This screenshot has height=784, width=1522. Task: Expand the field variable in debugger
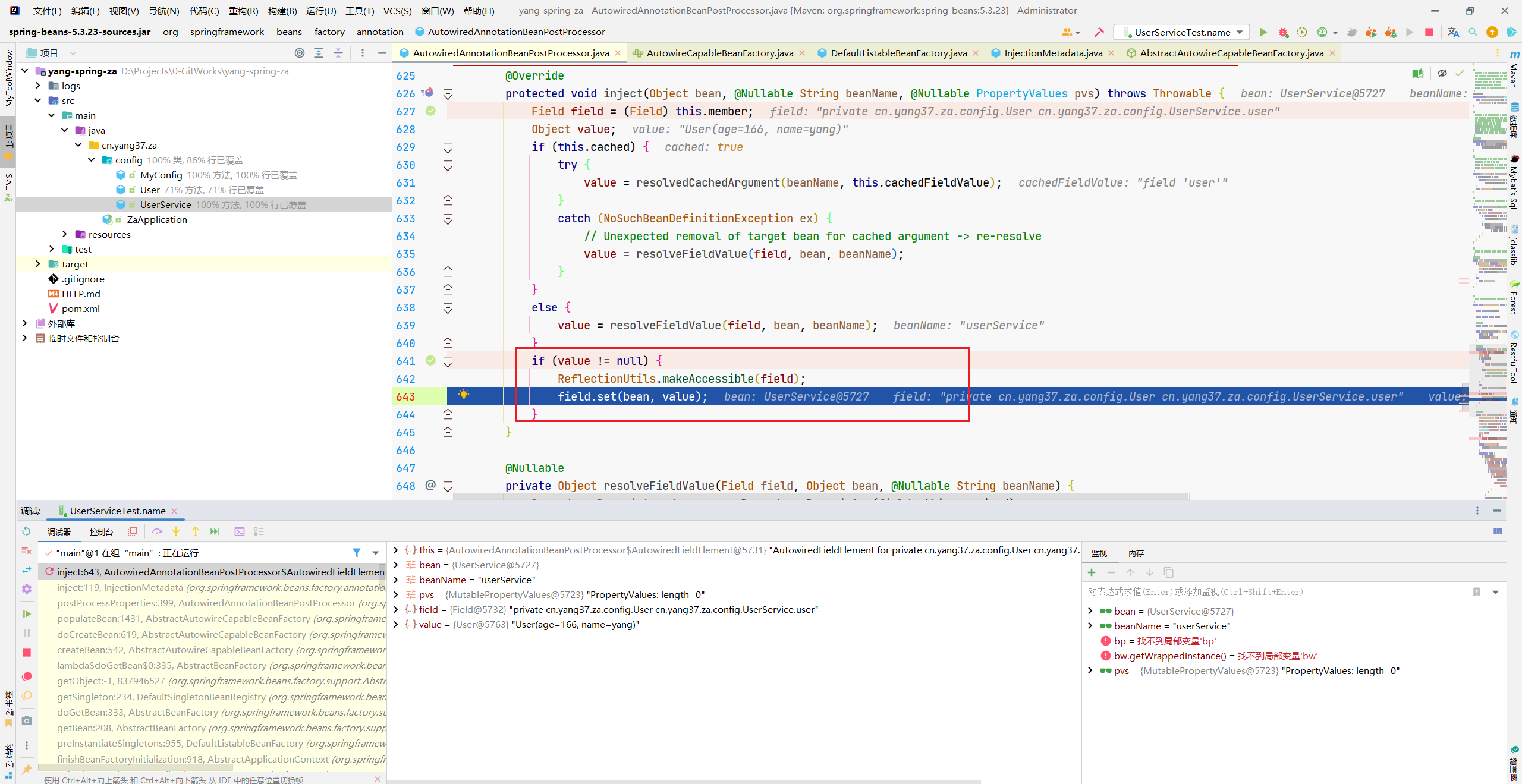[396, 609]
